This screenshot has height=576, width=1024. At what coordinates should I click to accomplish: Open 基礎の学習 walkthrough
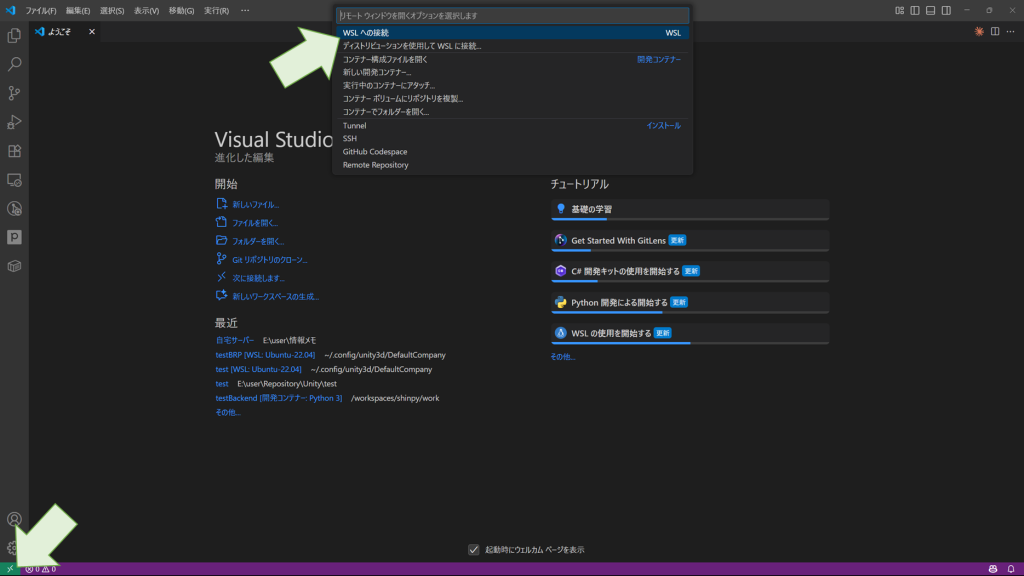tap(690, 210)
